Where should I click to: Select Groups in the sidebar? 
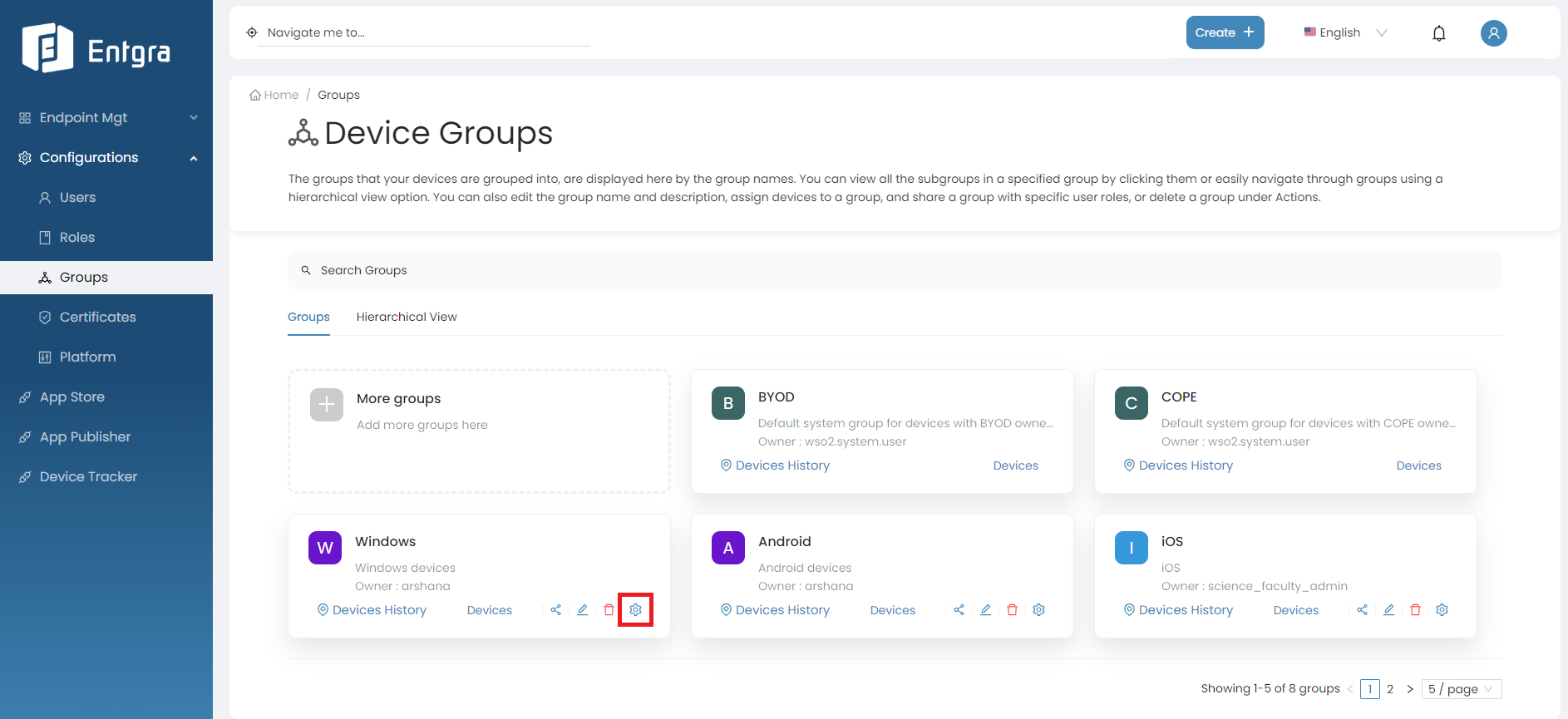[106, 278]
